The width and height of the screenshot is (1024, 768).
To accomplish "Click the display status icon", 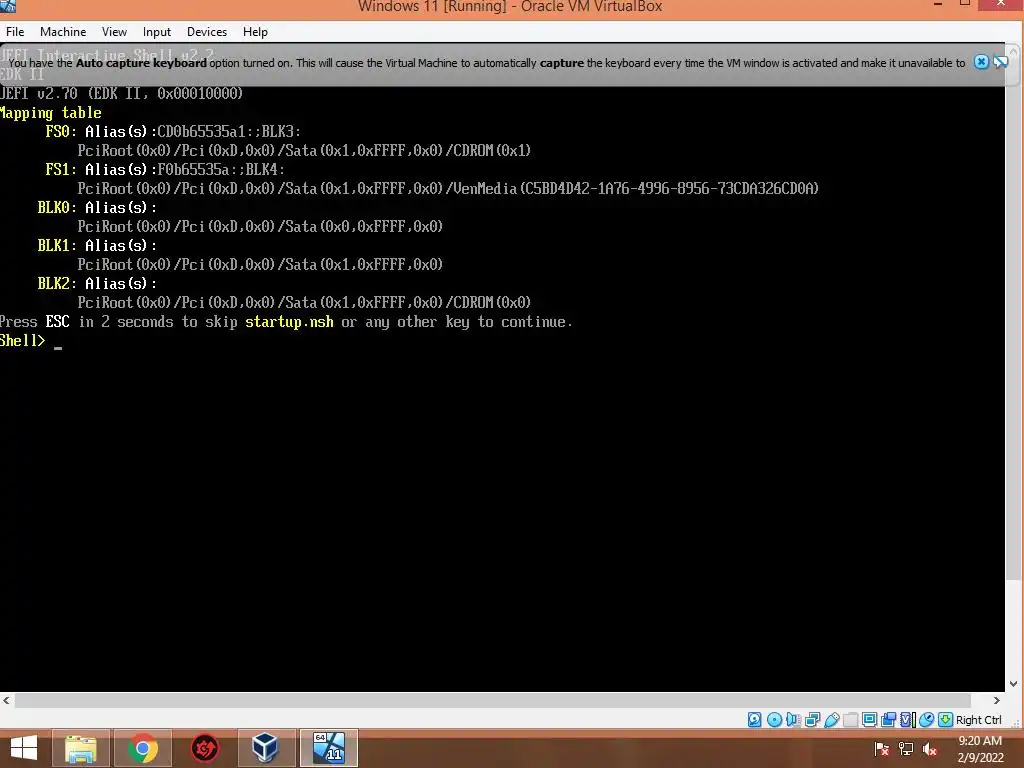I will 869,720.
